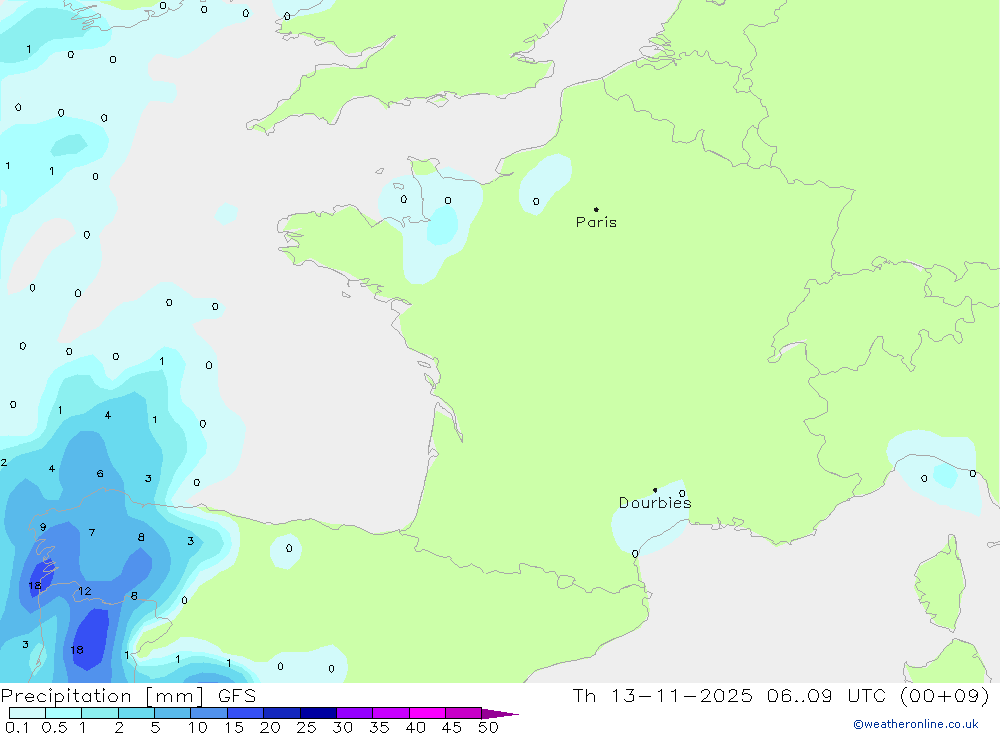Select the Dourbies location dot marker

click(x=655, y=490)
